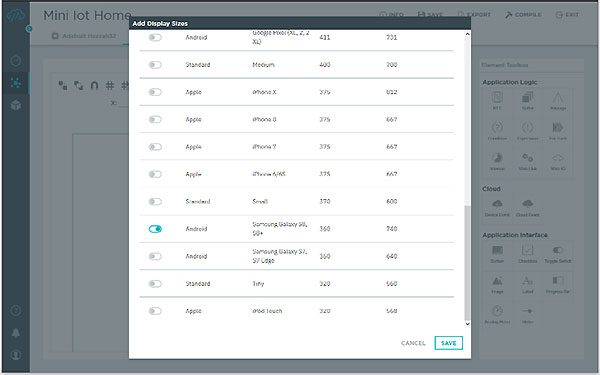Toggle the magnet snap icon

pyautogui.click(x=94, y=85)
